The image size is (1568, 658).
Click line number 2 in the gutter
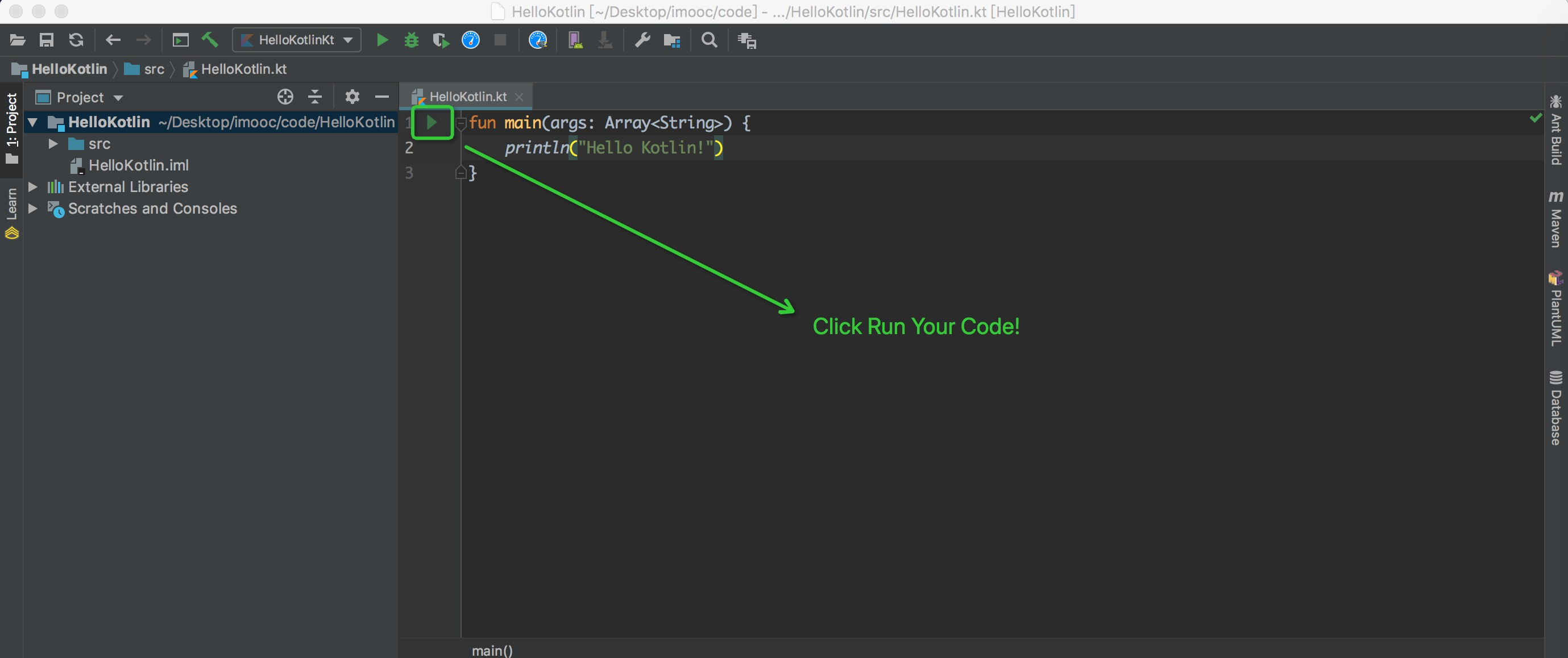[x=409, y=148]
